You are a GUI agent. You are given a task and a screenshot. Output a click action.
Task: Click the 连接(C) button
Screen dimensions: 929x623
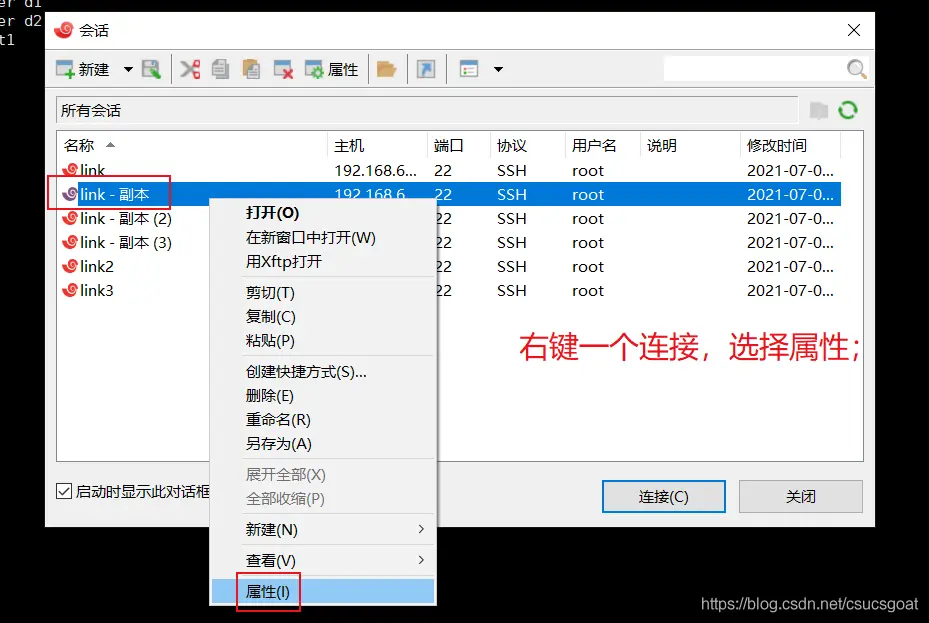pos(663,496)
